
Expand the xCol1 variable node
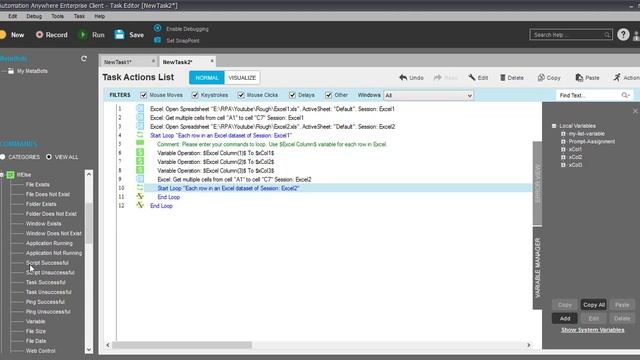563,149
